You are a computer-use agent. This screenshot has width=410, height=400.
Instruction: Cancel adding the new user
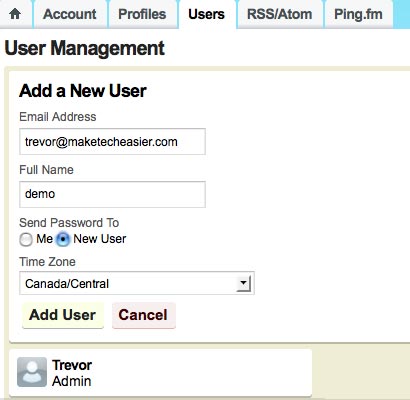[x=143, y=315]
